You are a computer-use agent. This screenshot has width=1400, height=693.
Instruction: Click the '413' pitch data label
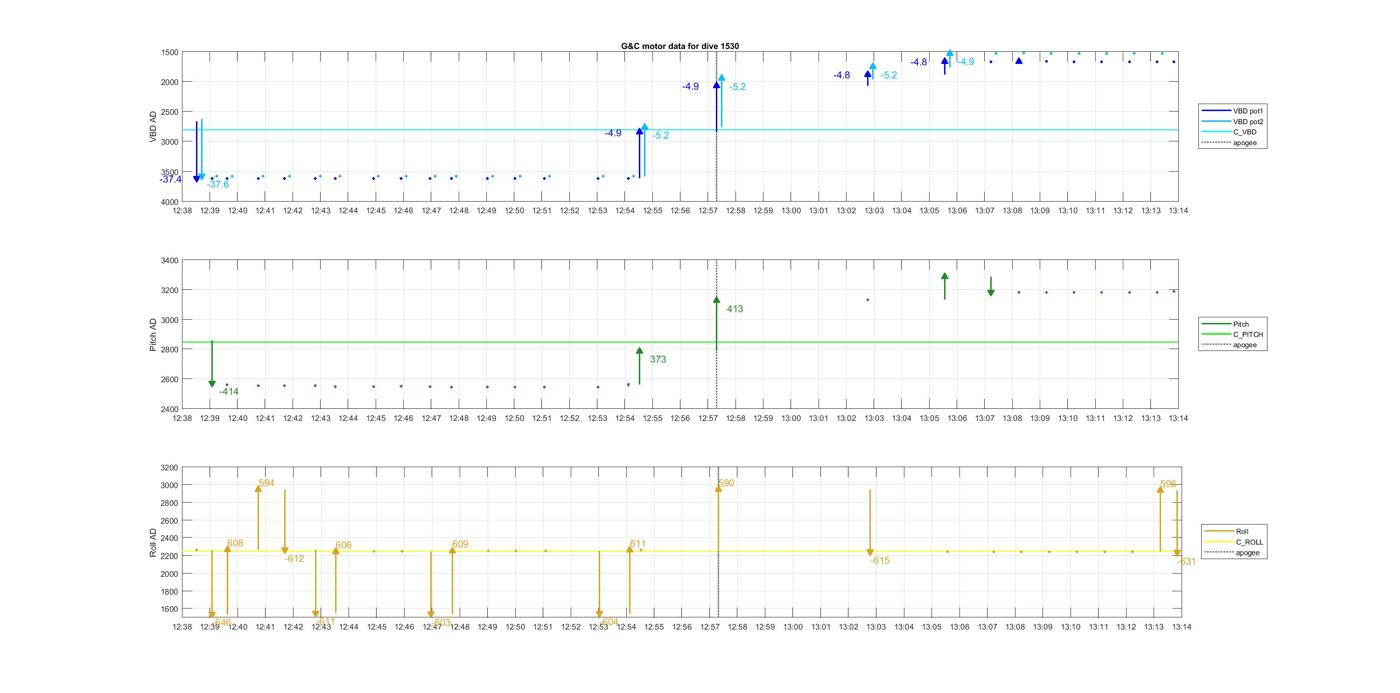point(735,309)
